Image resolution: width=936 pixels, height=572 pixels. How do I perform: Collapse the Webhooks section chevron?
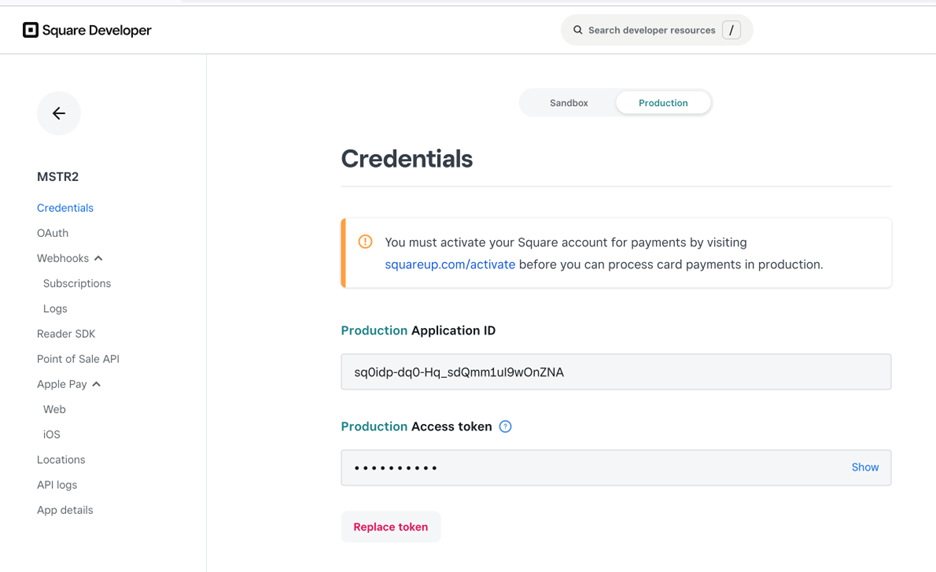[98, 259]
